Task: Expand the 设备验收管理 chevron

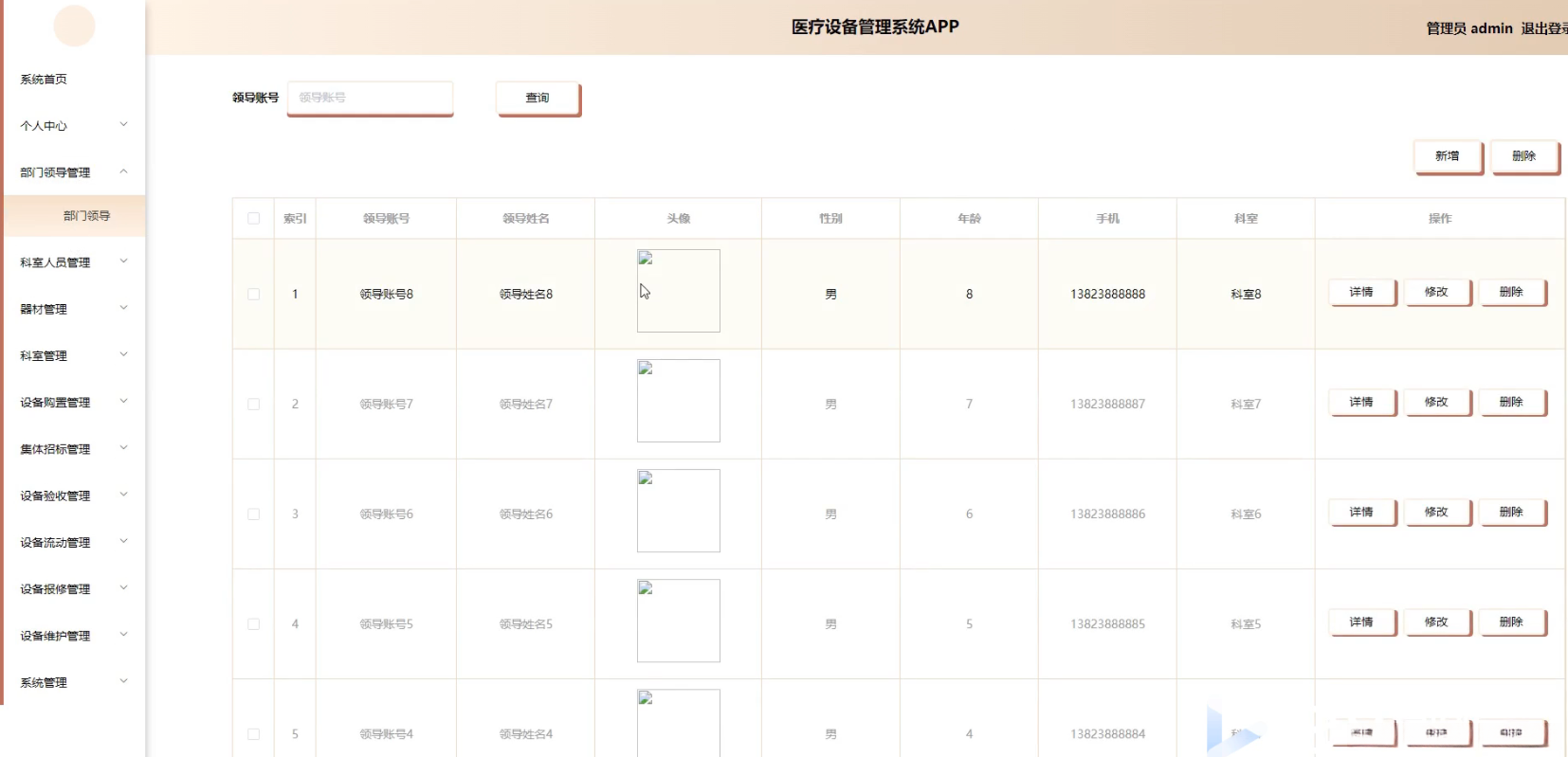Action: (x=123, y=495)
